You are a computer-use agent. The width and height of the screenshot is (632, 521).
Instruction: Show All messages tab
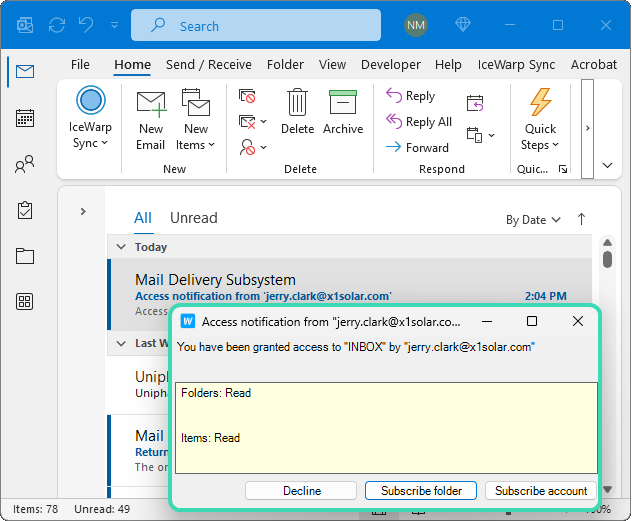(x=143, y=218)
